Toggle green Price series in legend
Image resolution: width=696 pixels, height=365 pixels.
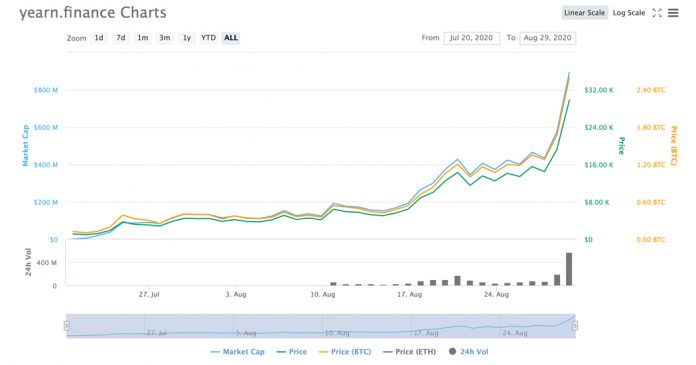pos(292,352)
